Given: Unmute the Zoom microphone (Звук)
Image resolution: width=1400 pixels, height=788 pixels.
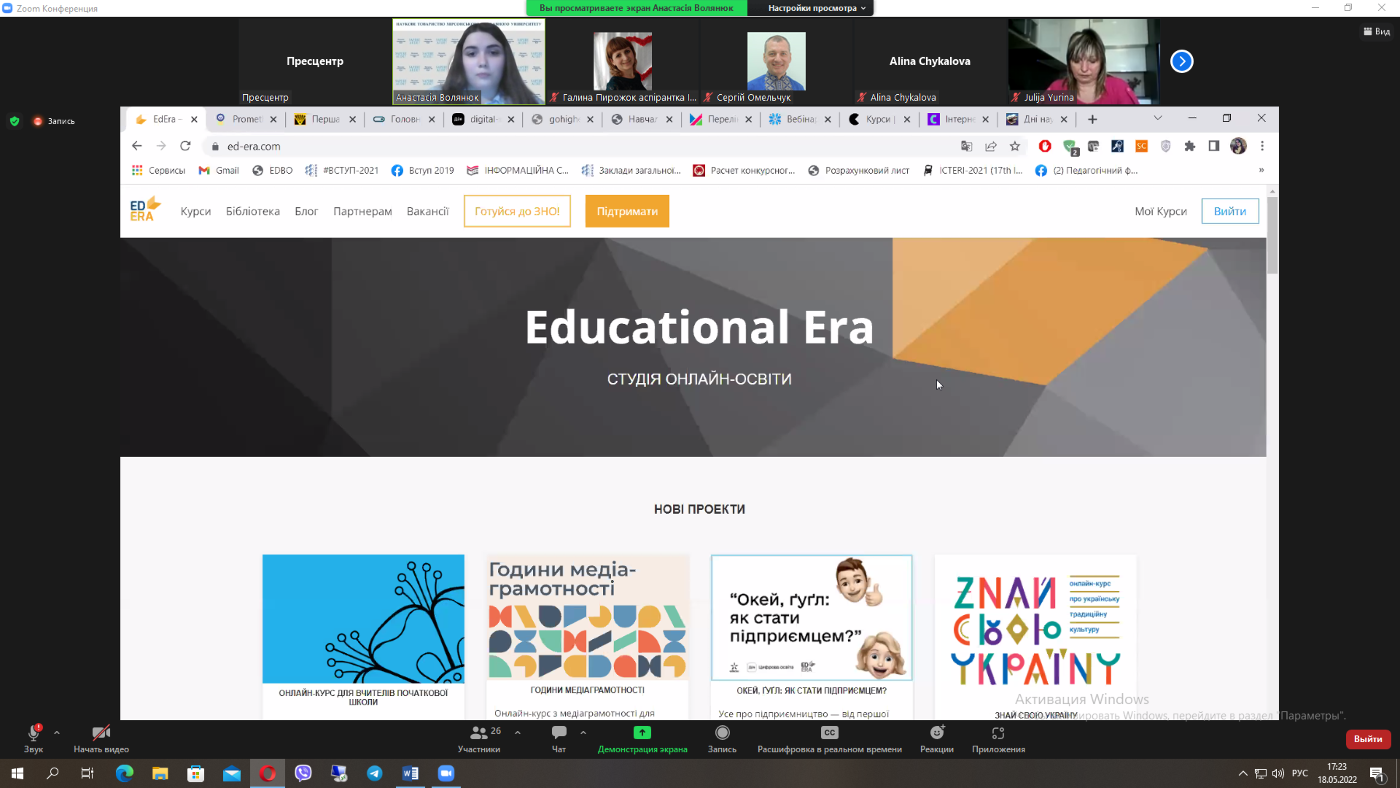Looking at the screenshot, I should (x=34, y=738).
